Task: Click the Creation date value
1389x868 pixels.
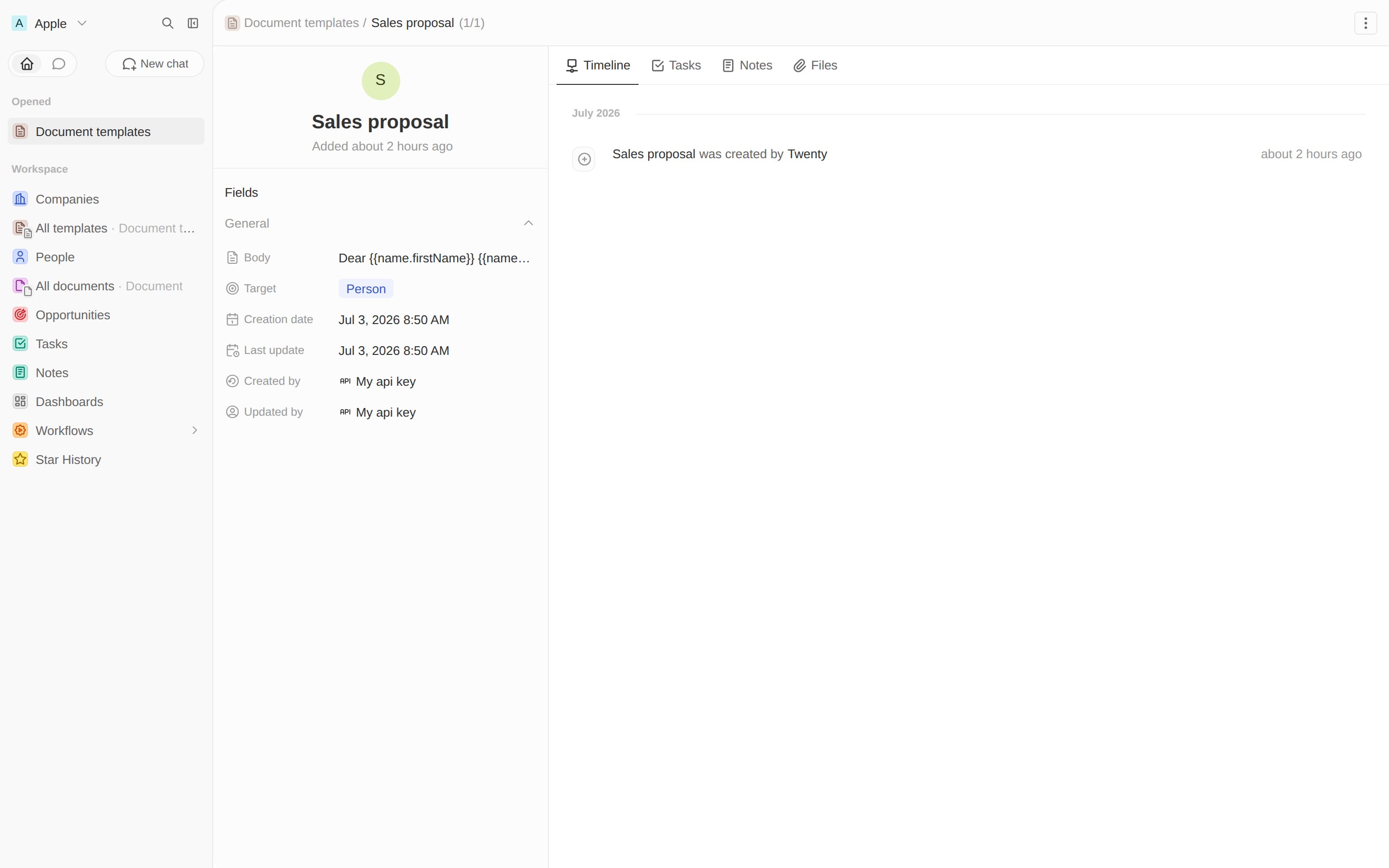Action: tap(394, 320)
